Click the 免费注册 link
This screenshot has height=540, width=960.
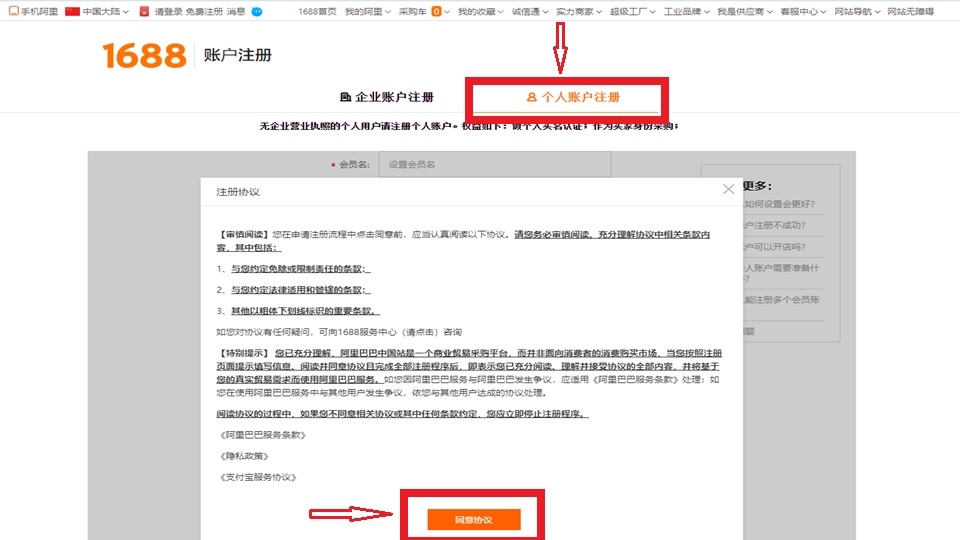(204, 11)
